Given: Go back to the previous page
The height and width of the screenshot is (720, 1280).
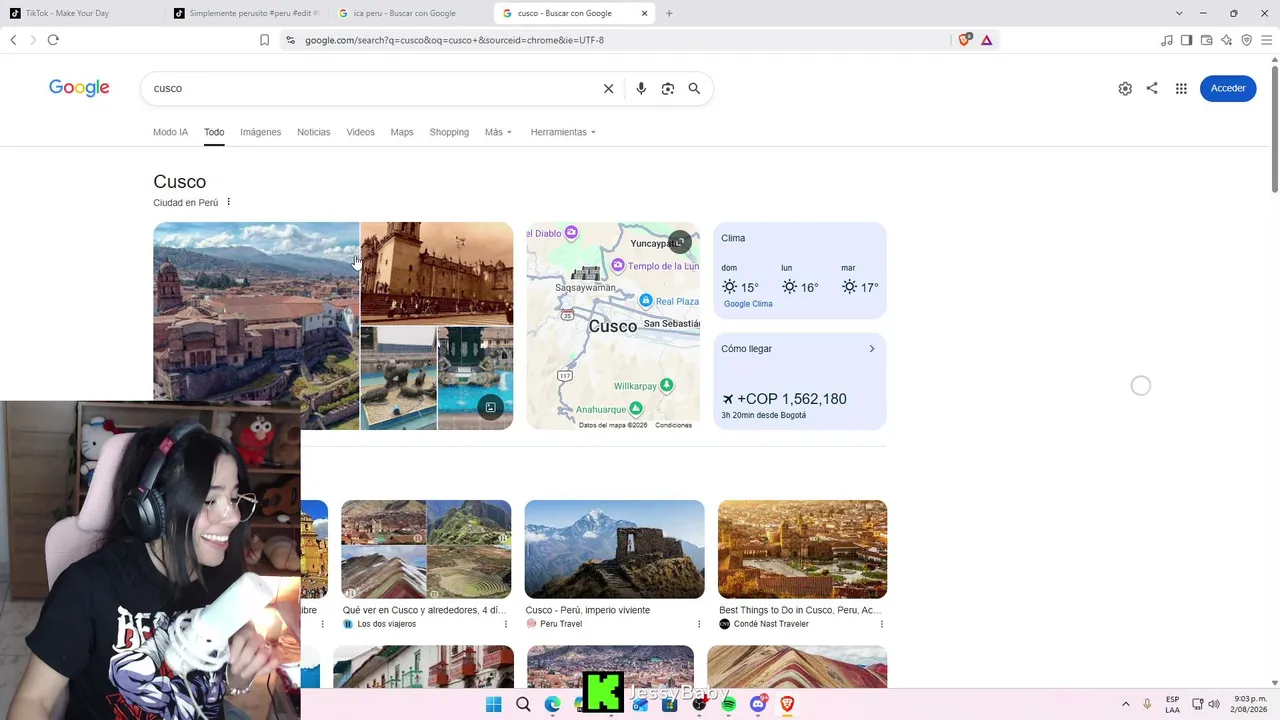Looking at the screenshot, I should pos(13,40).
